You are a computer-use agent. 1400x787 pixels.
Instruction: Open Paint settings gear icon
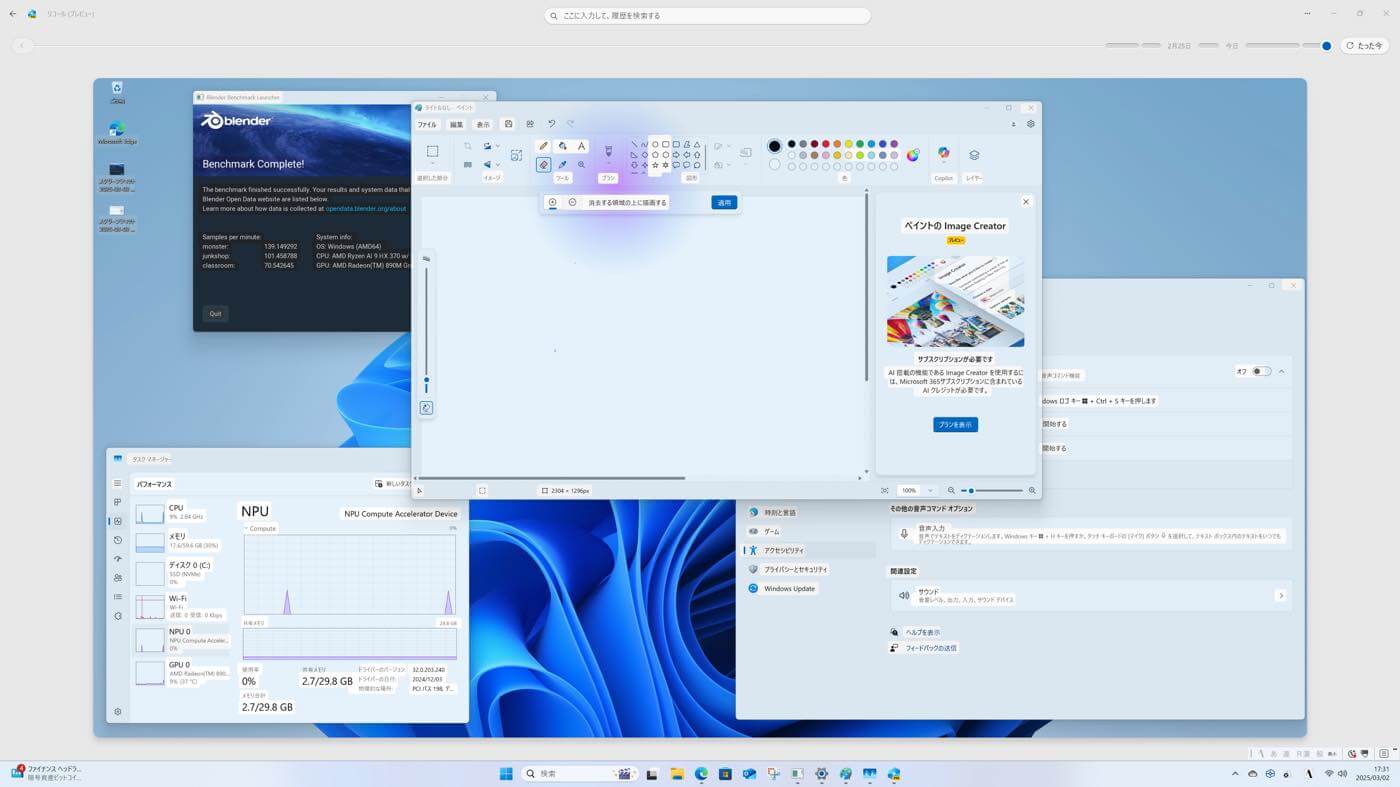click(1031, 124)
